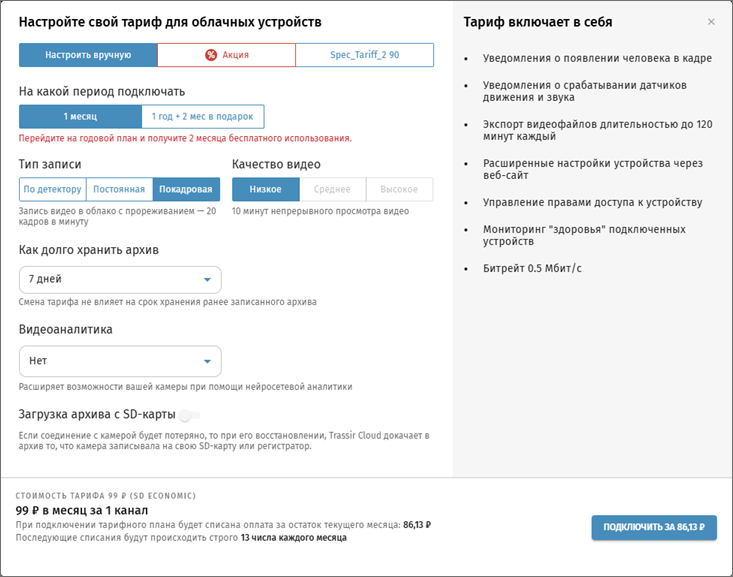Select По детектору recording type
Viewport: 733px width, 577px height.
pyautogui.click(x=52, y=189)
